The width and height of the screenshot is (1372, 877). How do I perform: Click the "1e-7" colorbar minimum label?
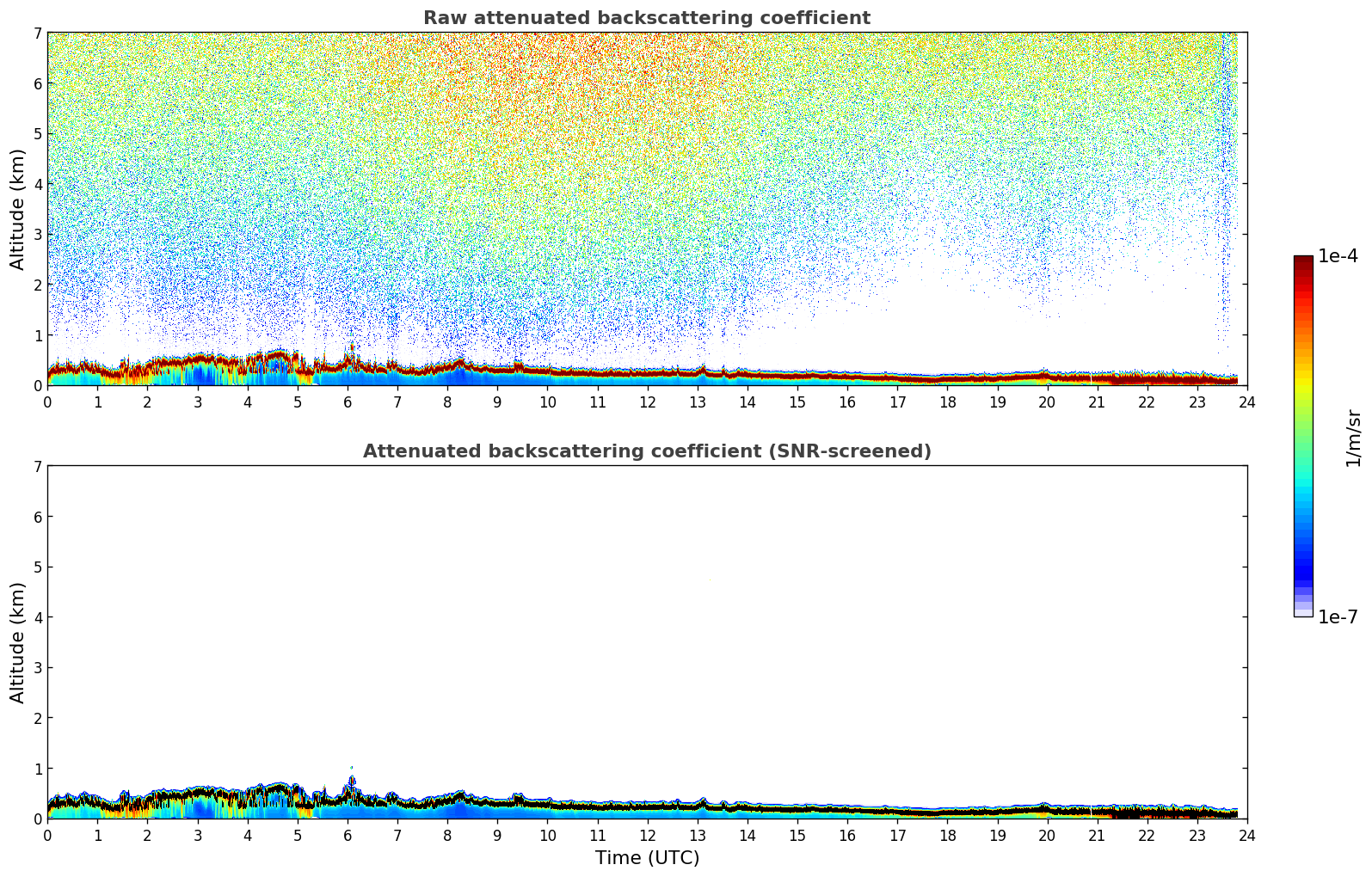[1338, 617]
